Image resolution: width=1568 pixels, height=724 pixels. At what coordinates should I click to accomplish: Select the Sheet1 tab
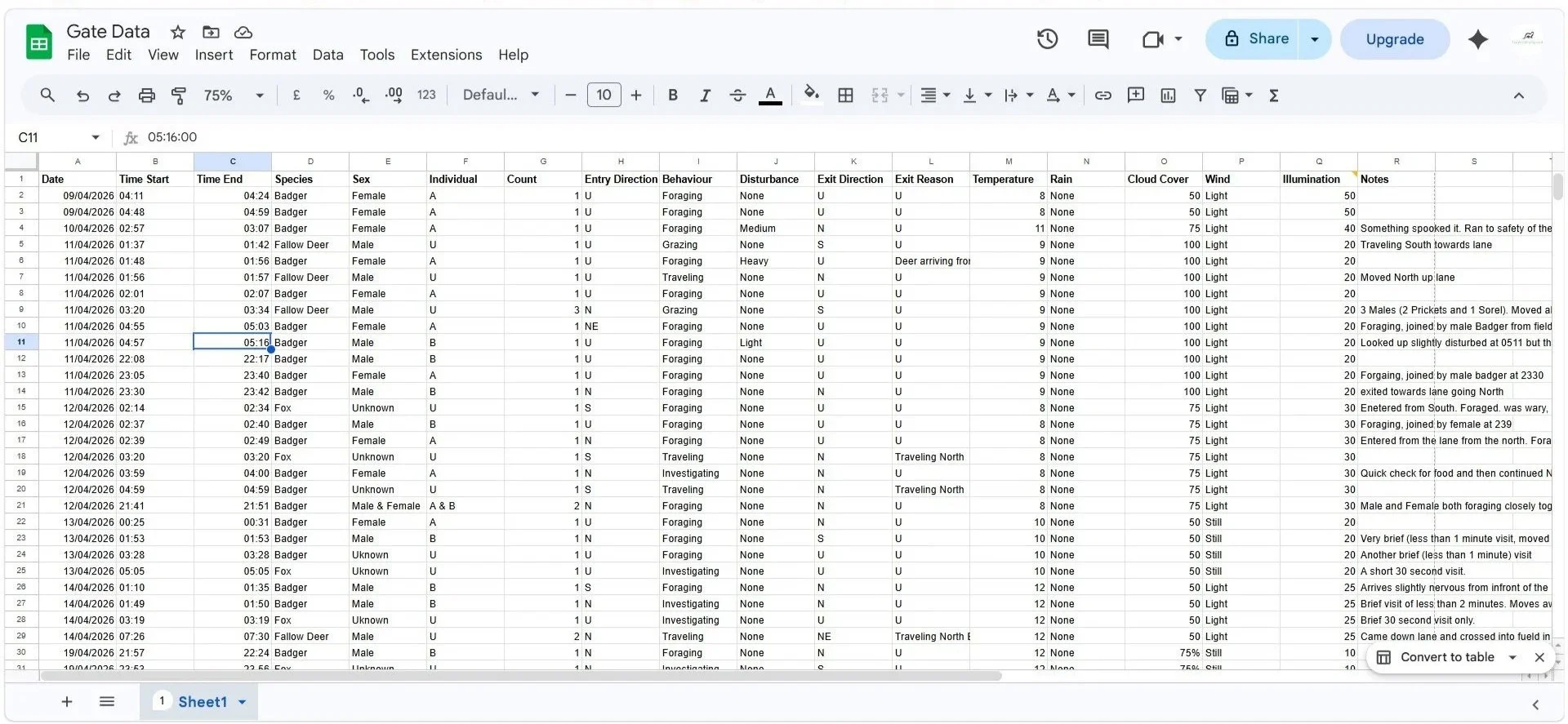click(x=199, y=702)
